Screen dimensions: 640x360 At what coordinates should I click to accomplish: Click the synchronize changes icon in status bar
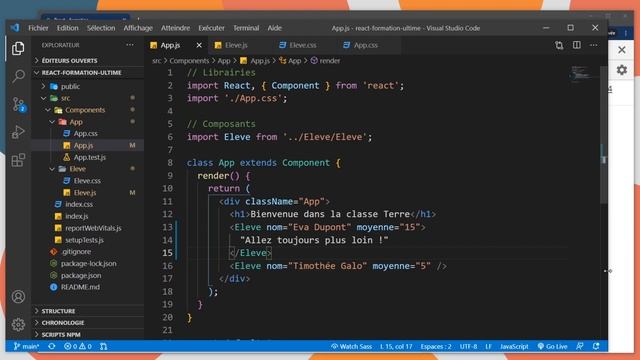51,347
